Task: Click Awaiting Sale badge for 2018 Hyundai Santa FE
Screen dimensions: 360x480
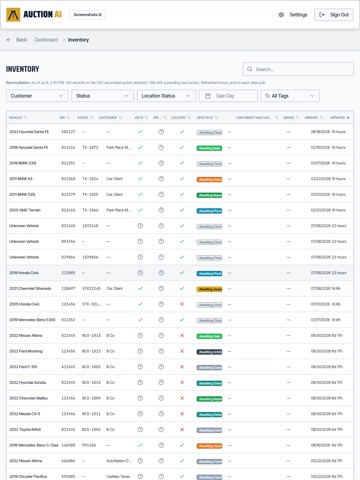Action: pyautogui.click(x=209, y=148)
